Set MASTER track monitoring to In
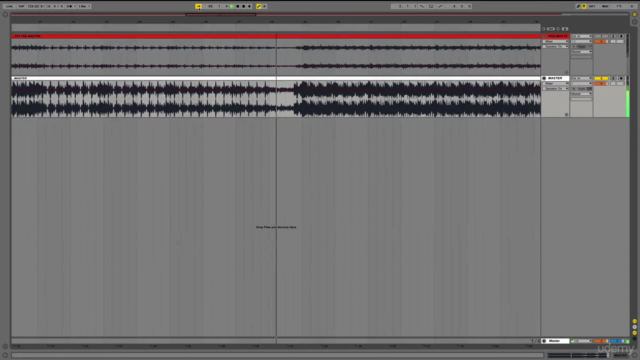640x360 pixels. [574, 89]
